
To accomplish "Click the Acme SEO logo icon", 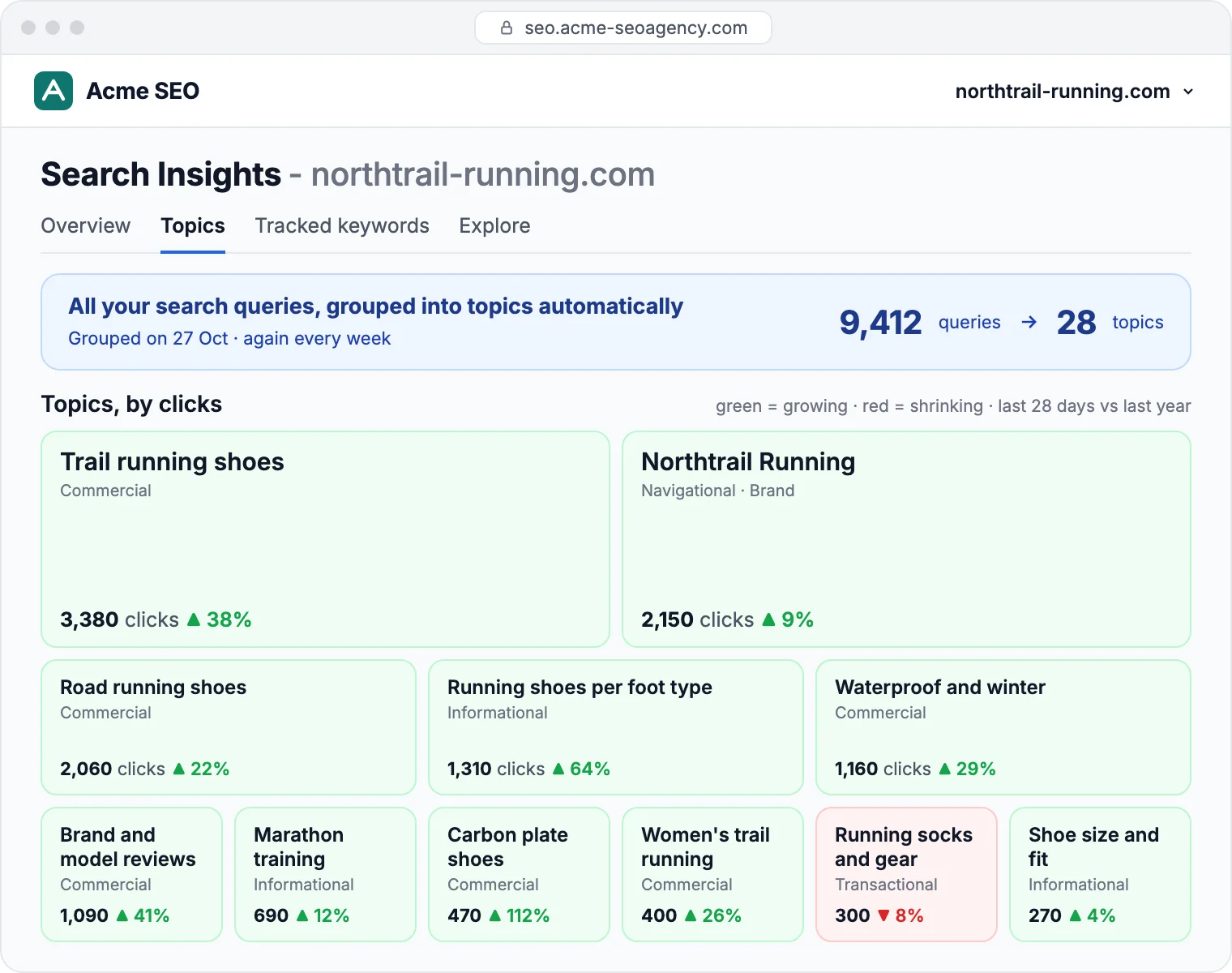I will pos(53,91).
